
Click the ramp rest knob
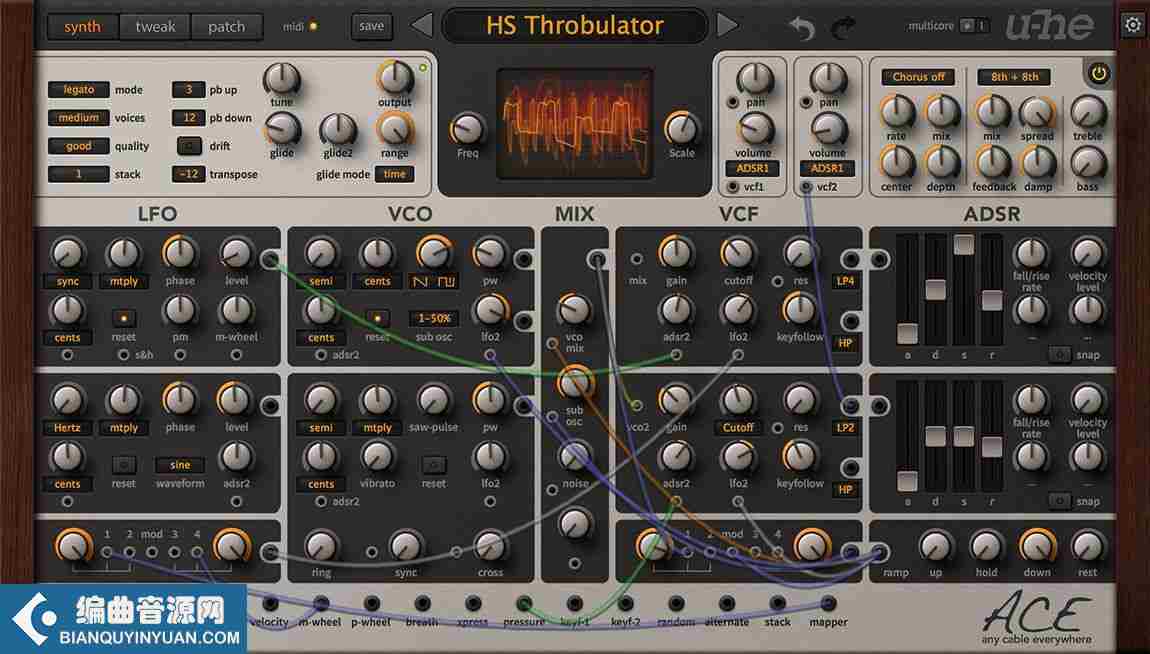(x=1088, y=546)
